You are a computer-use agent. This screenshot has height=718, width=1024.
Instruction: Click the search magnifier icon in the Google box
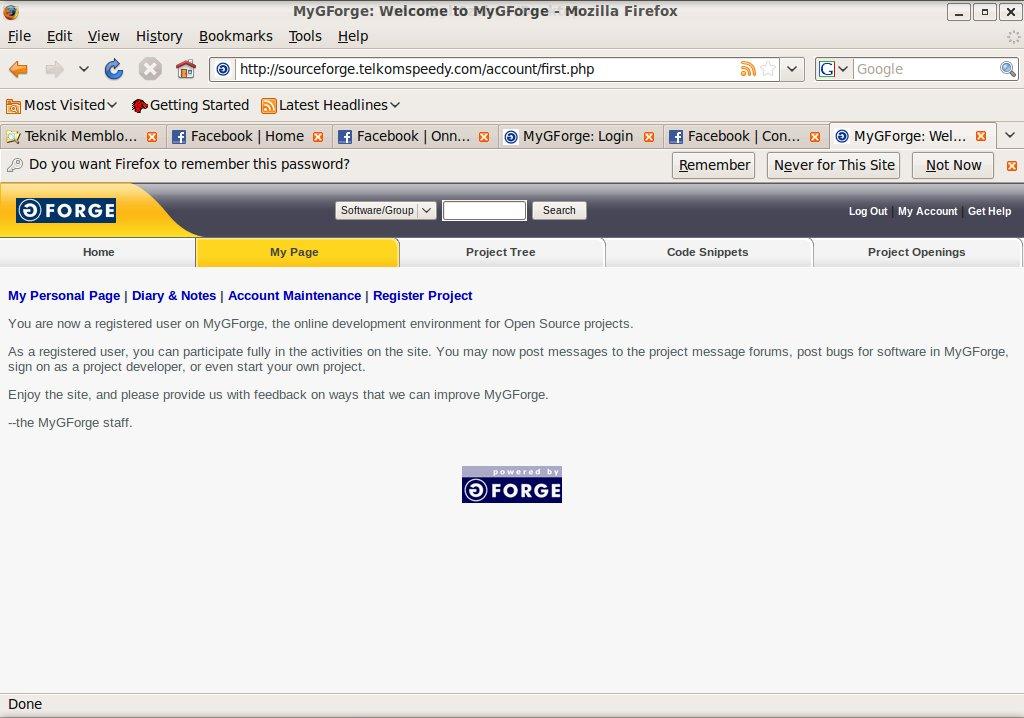pos(1008,69)
